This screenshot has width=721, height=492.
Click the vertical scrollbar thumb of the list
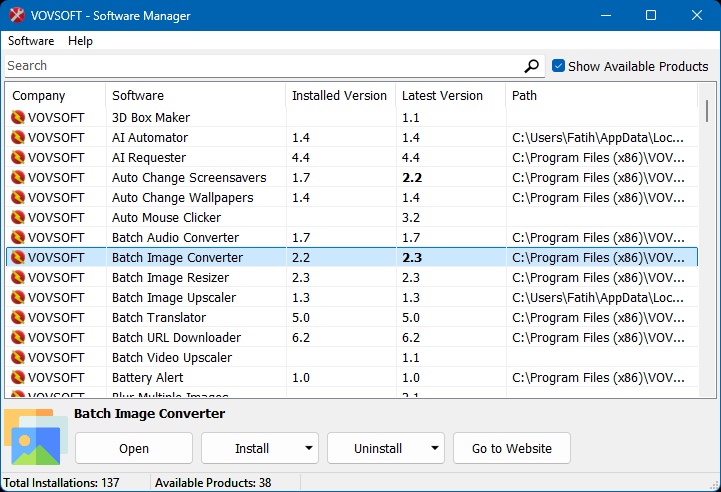tap(707, 111)
